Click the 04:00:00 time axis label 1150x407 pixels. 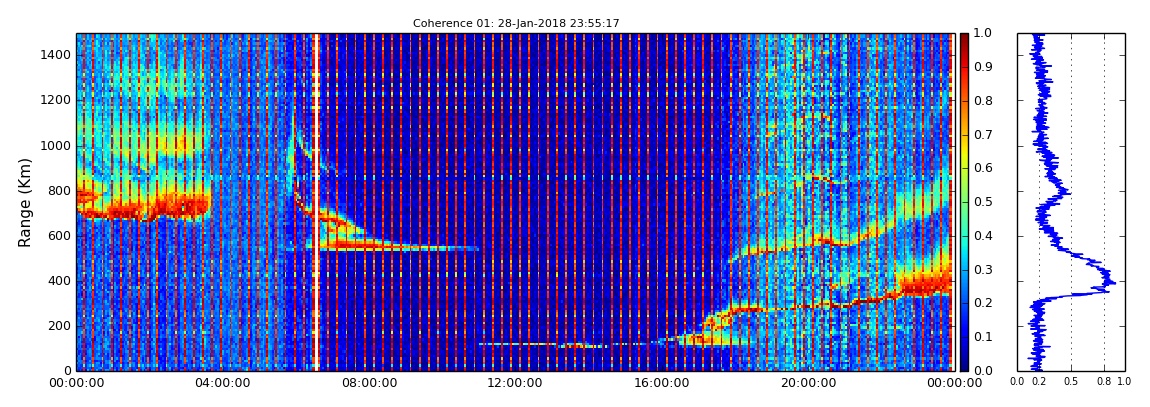pyautogui.click(x=221, y=382)
